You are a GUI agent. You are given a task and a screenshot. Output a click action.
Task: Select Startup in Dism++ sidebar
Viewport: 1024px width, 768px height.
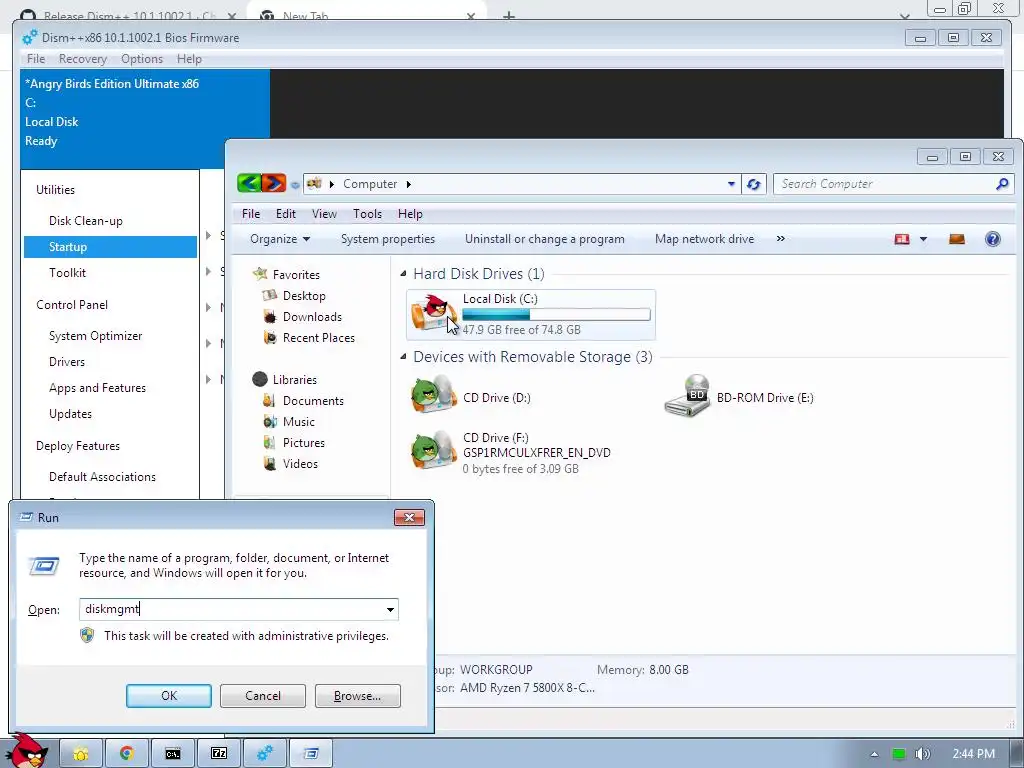[x=110, y=247]
